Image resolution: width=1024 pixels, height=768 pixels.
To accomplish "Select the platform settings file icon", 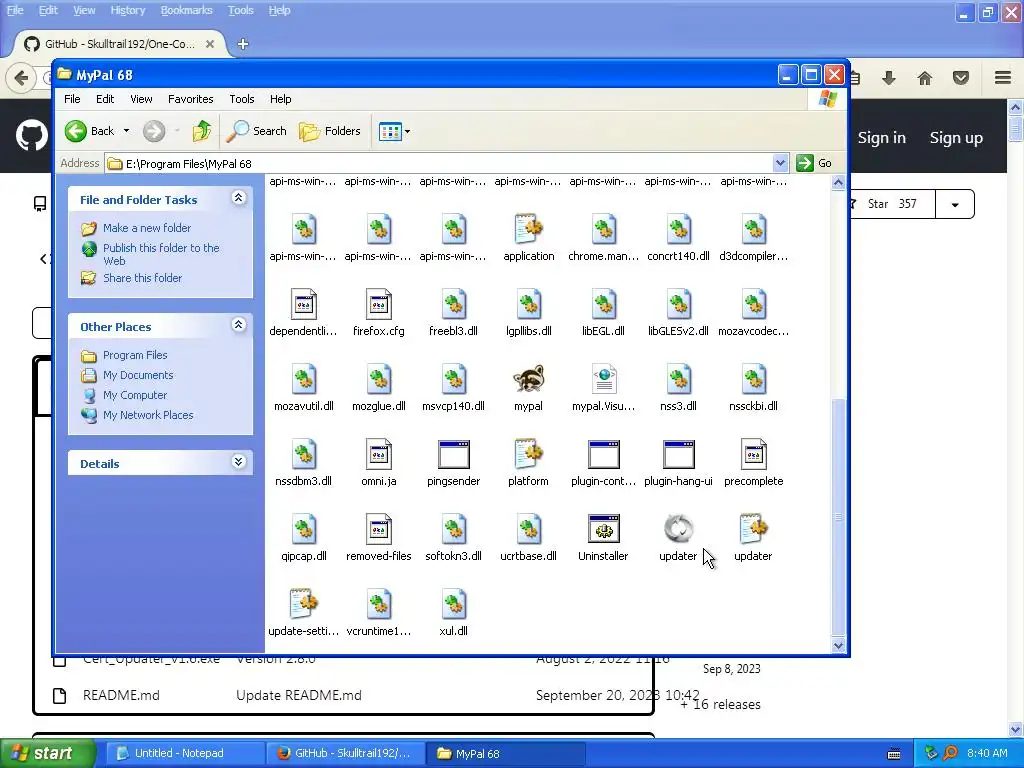I will pyautogui.click(x=528, y=455).
